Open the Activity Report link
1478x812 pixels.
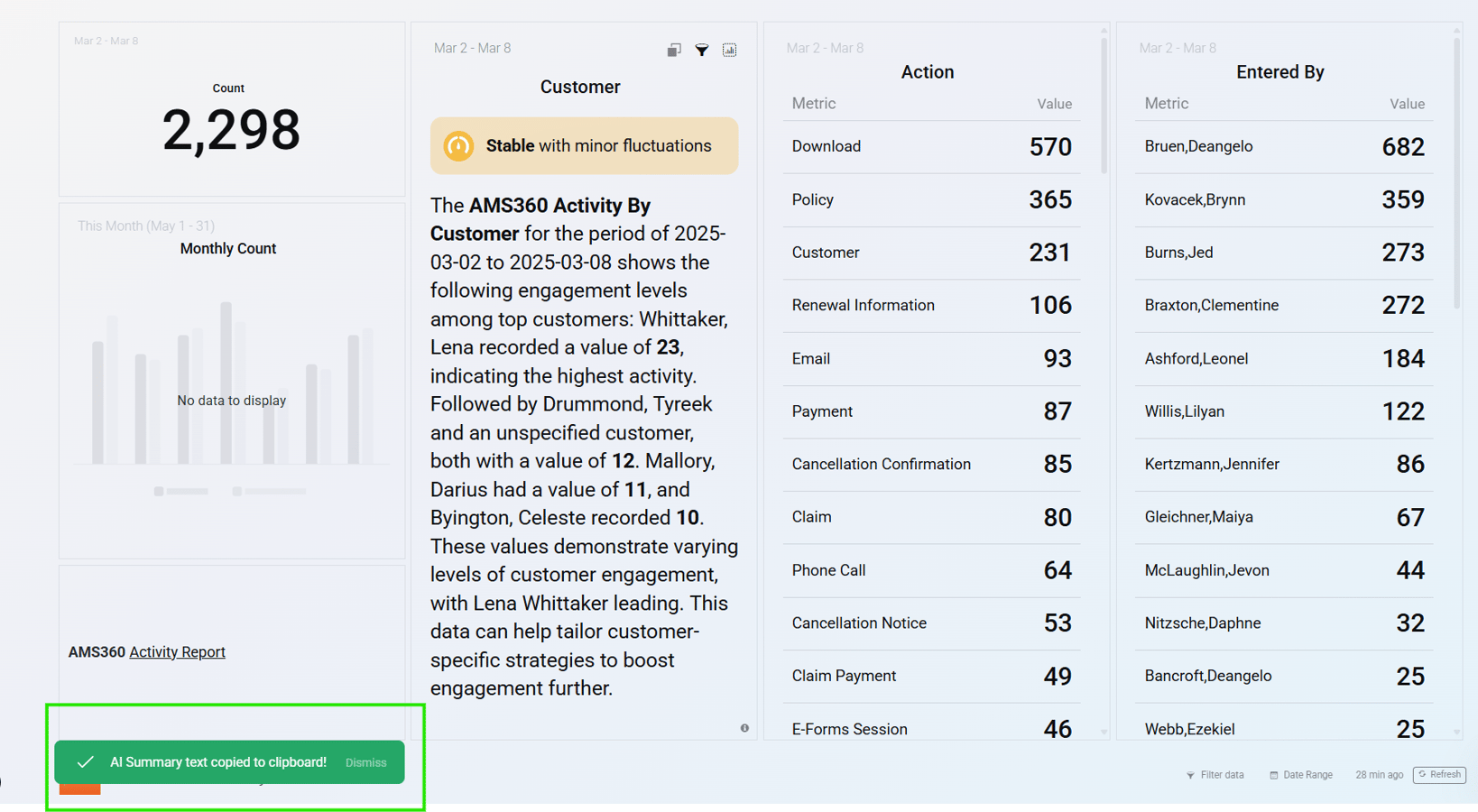pos(178,651)
